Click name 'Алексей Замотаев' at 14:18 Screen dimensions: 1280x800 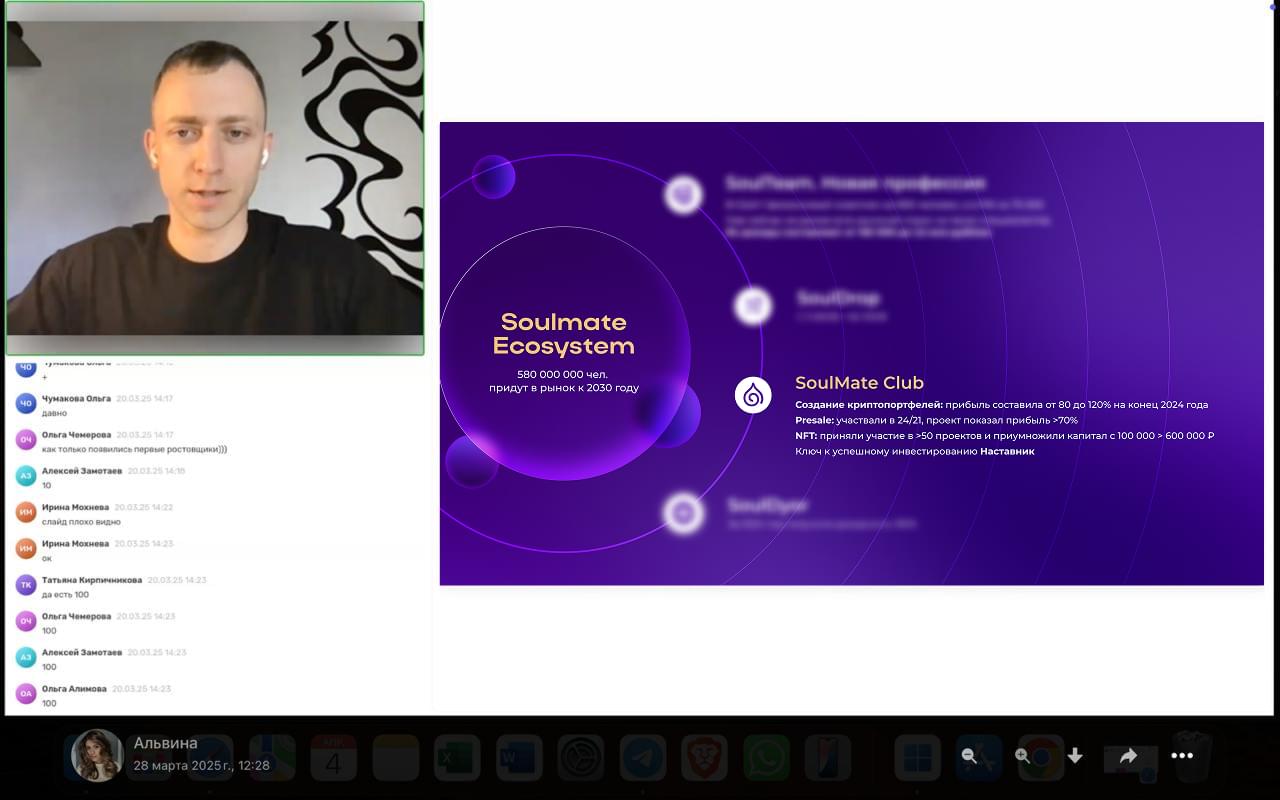(x=82, y=470)
